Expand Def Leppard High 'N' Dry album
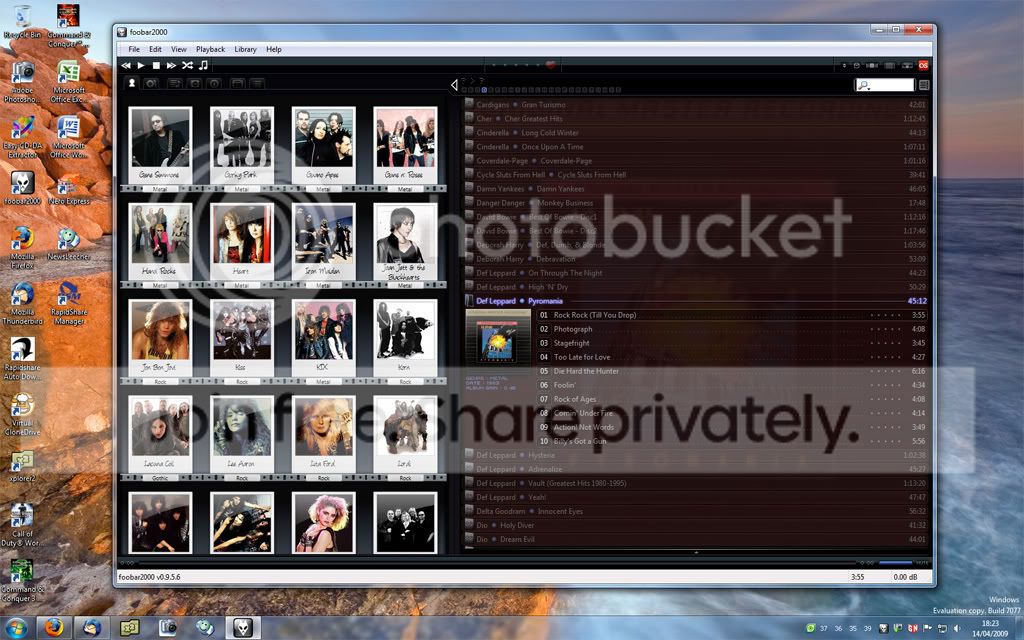Screen dimensions: 1024x640 (x=696, y=287)
